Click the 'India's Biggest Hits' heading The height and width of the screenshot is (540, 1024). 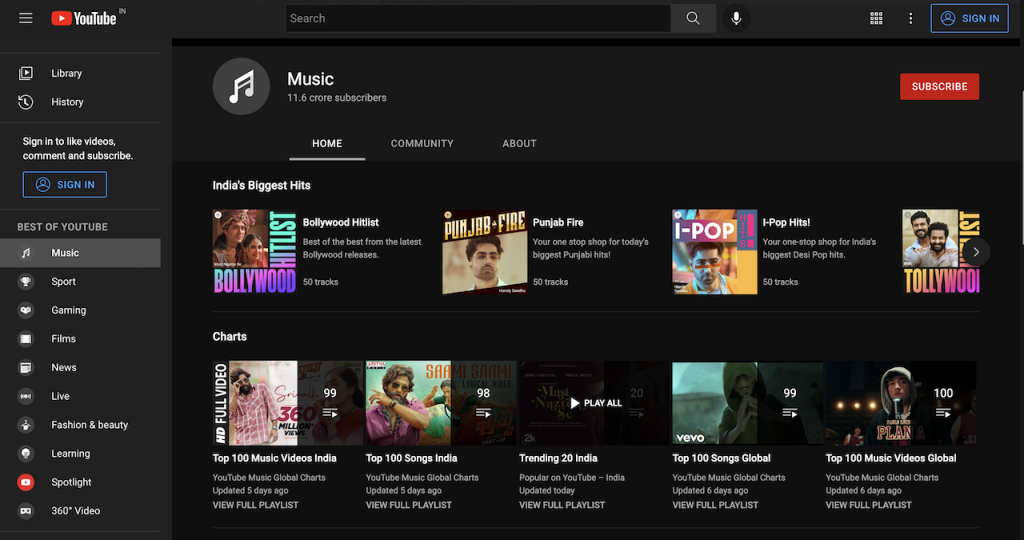coord(261,185)
